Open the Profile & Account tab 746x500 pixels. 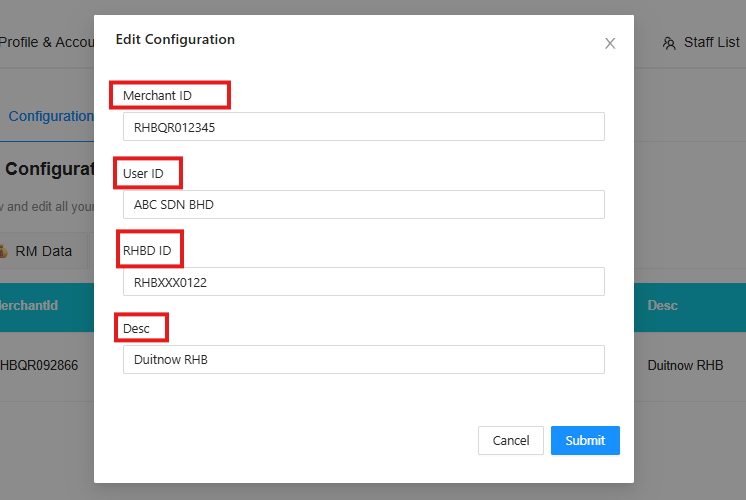pos(47,42)
